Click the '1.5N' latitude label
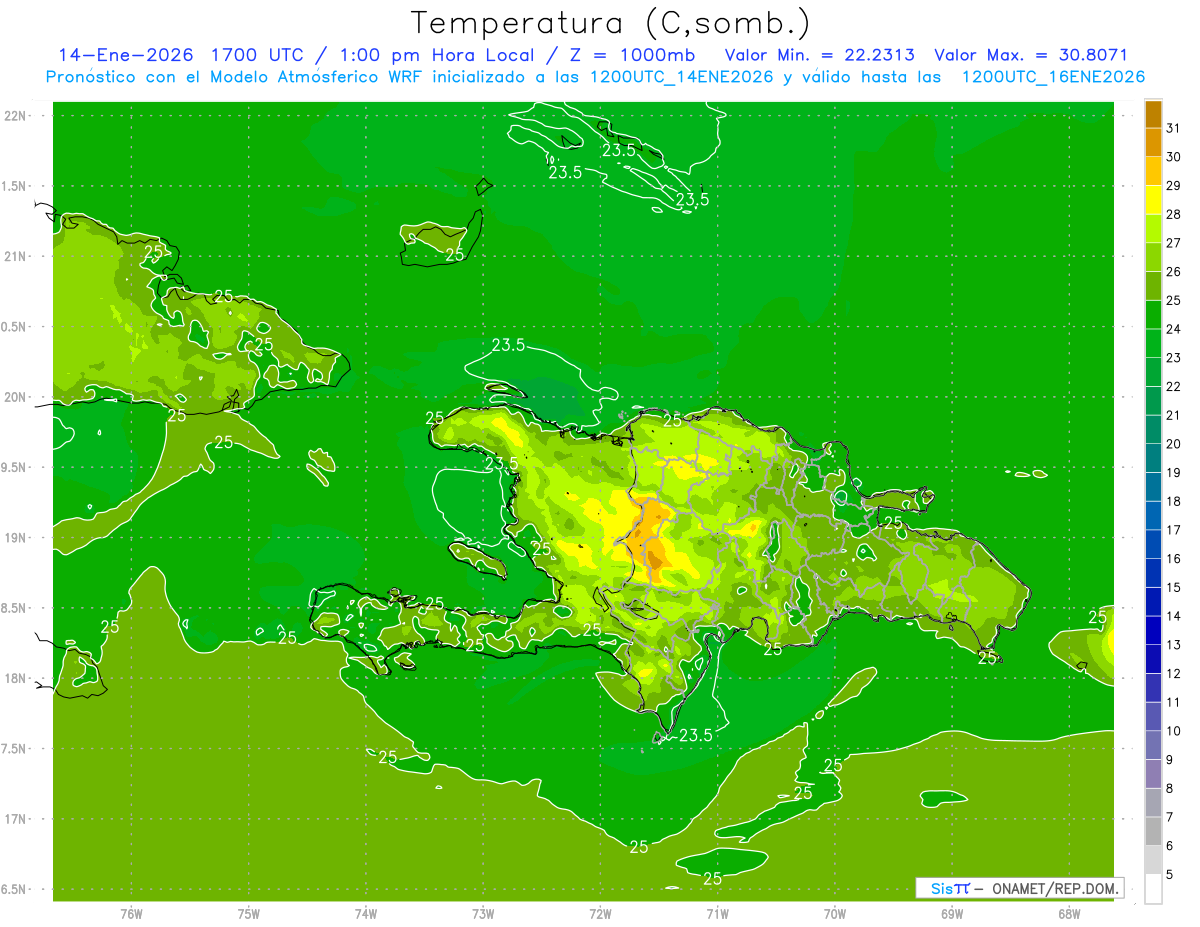 coord(14,186)
